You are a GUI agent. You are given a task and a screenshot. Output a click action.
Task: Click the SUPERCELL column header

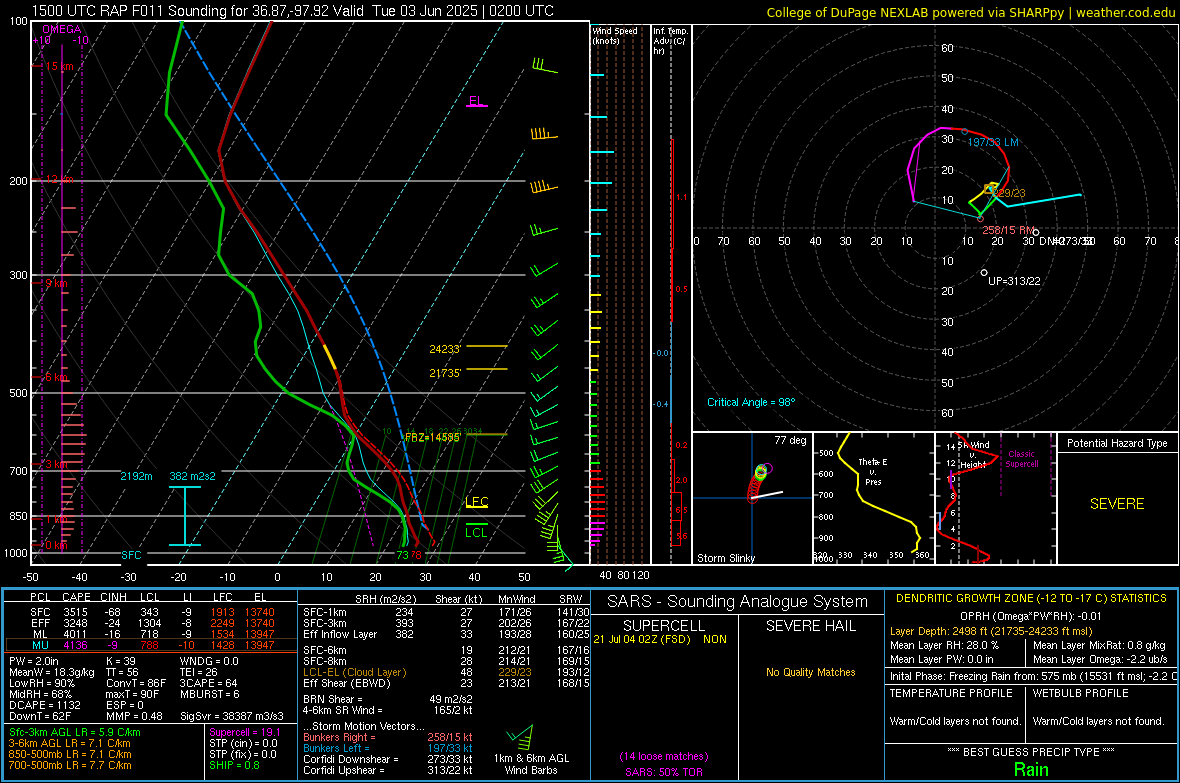664,626
